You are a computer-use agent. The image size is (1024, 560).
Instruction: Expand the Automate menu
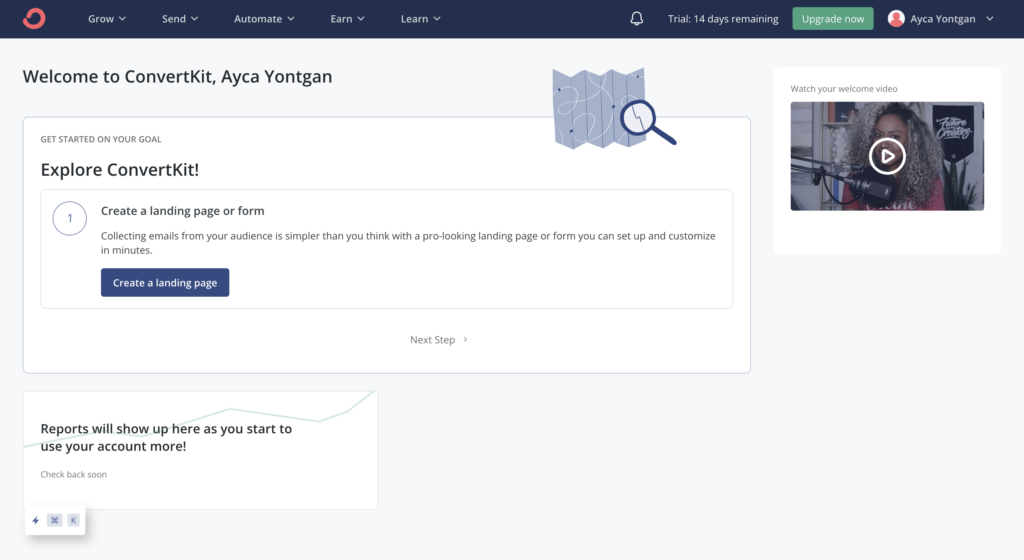tap(264, 19)
